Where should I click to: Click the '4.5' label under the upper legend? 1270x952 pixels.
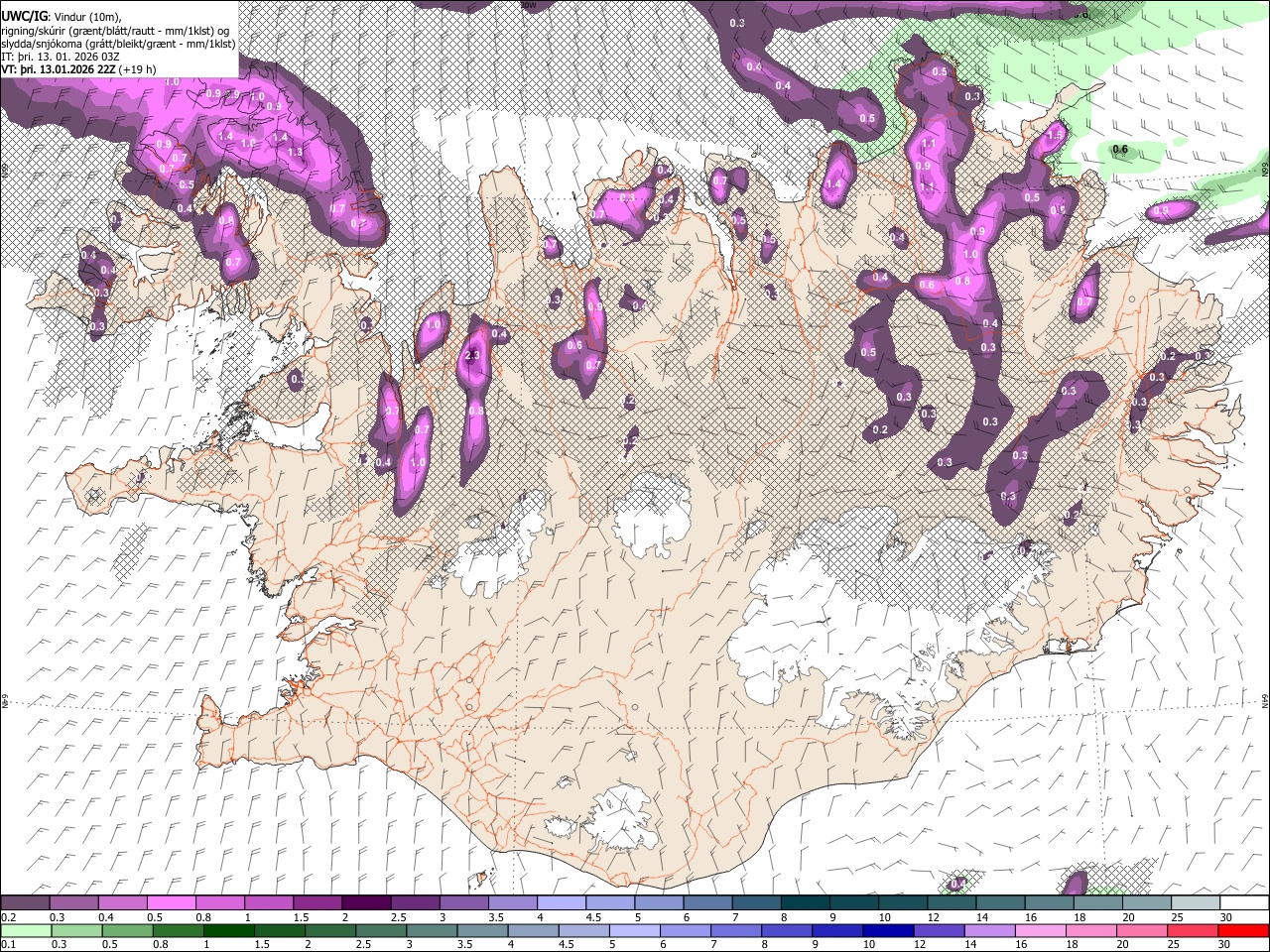click(593, 917)
